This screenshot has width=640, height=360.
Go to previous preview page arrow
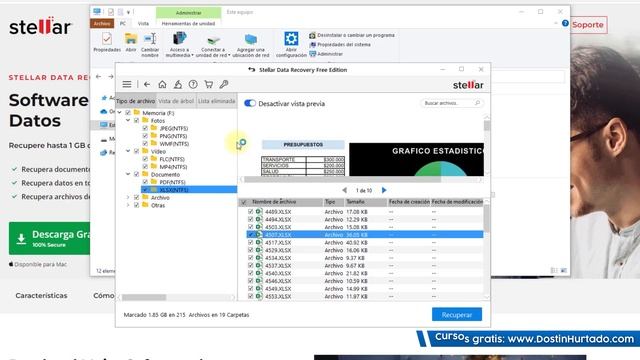(x=344, y=190)
